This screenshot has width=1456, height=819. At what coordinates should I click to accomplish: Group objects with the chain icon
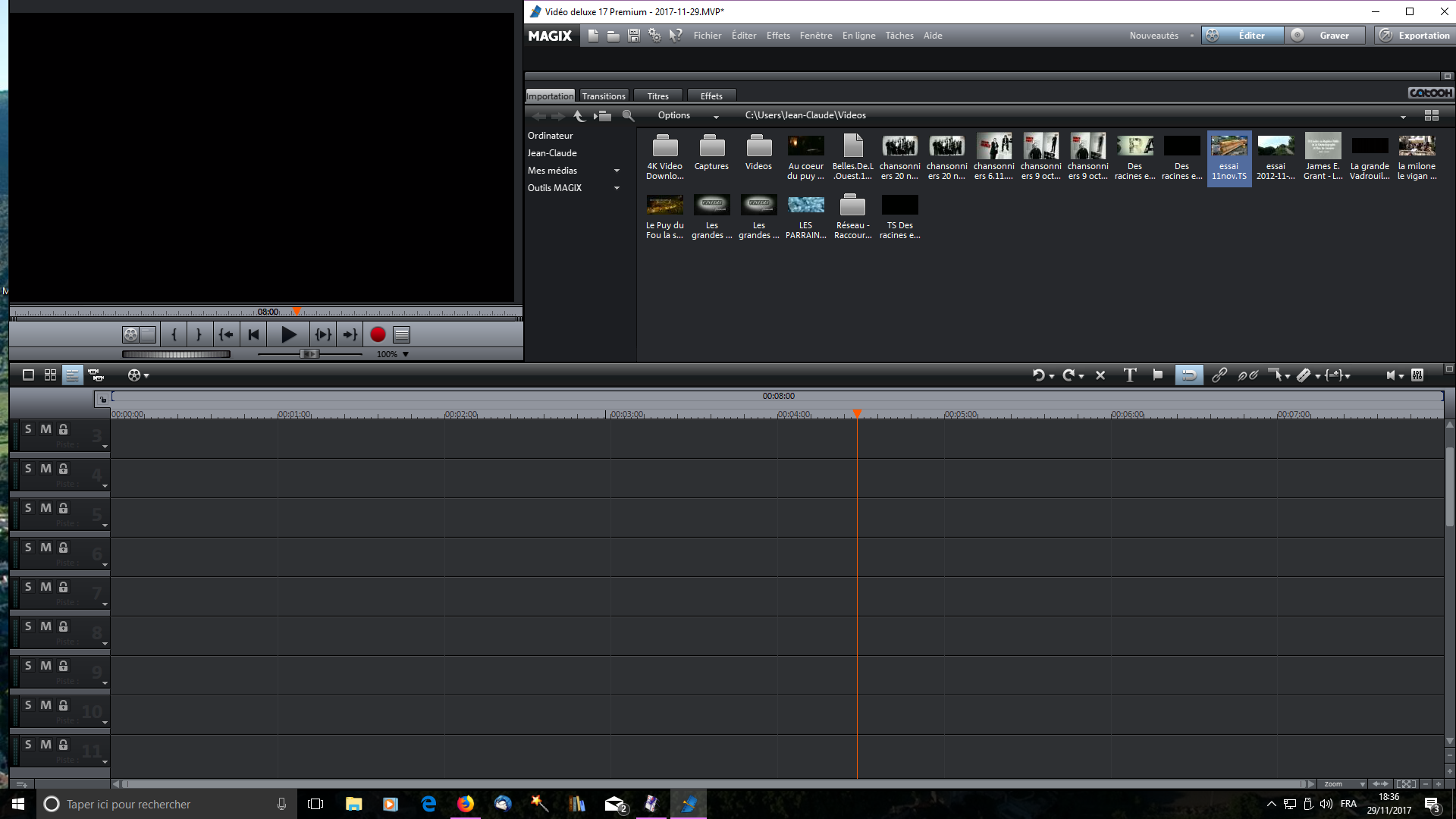1219,375
